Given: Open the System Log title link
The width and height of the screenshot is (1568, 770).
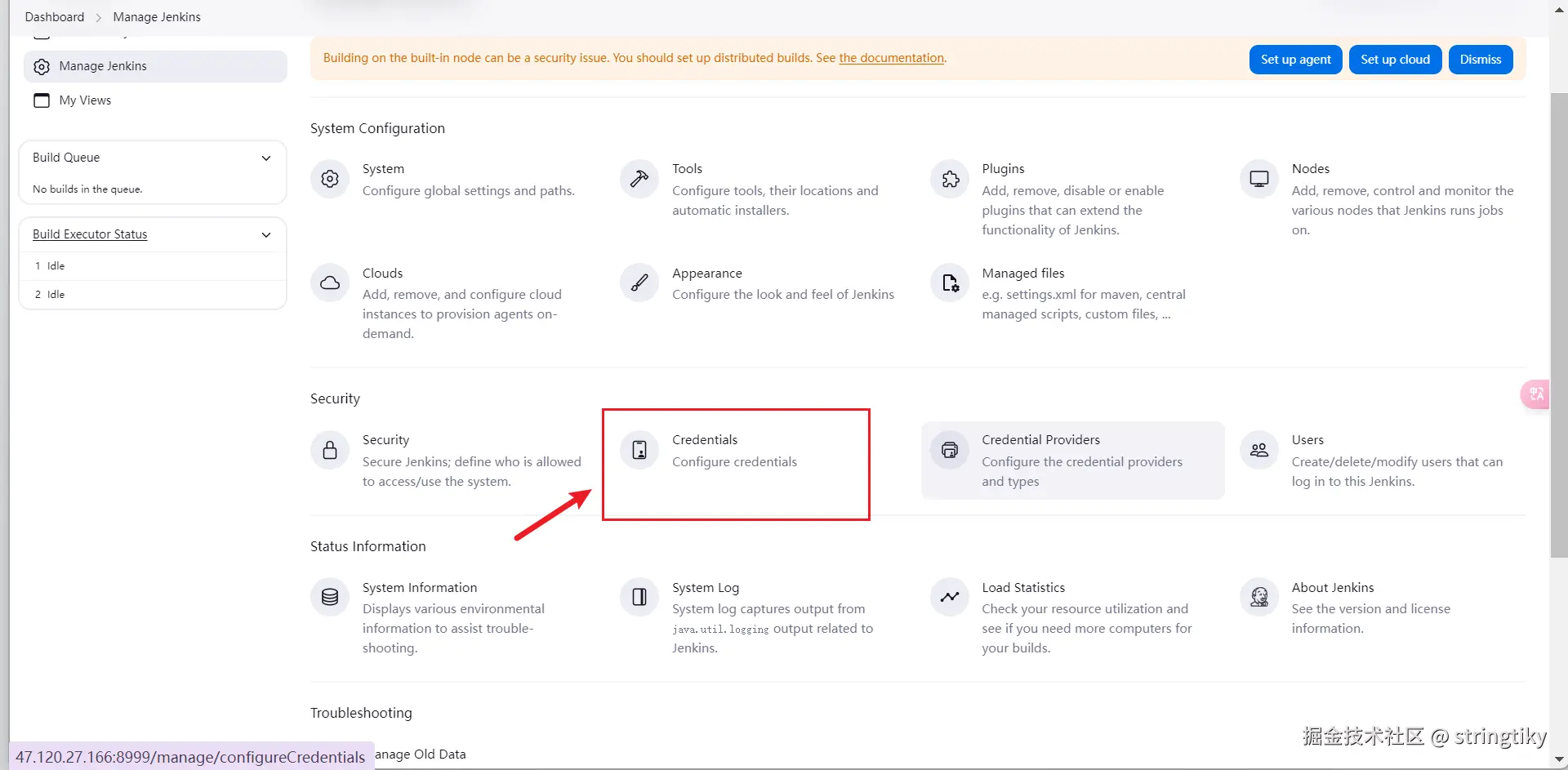Looking at the screenshot, I should [x=706, y=588].
